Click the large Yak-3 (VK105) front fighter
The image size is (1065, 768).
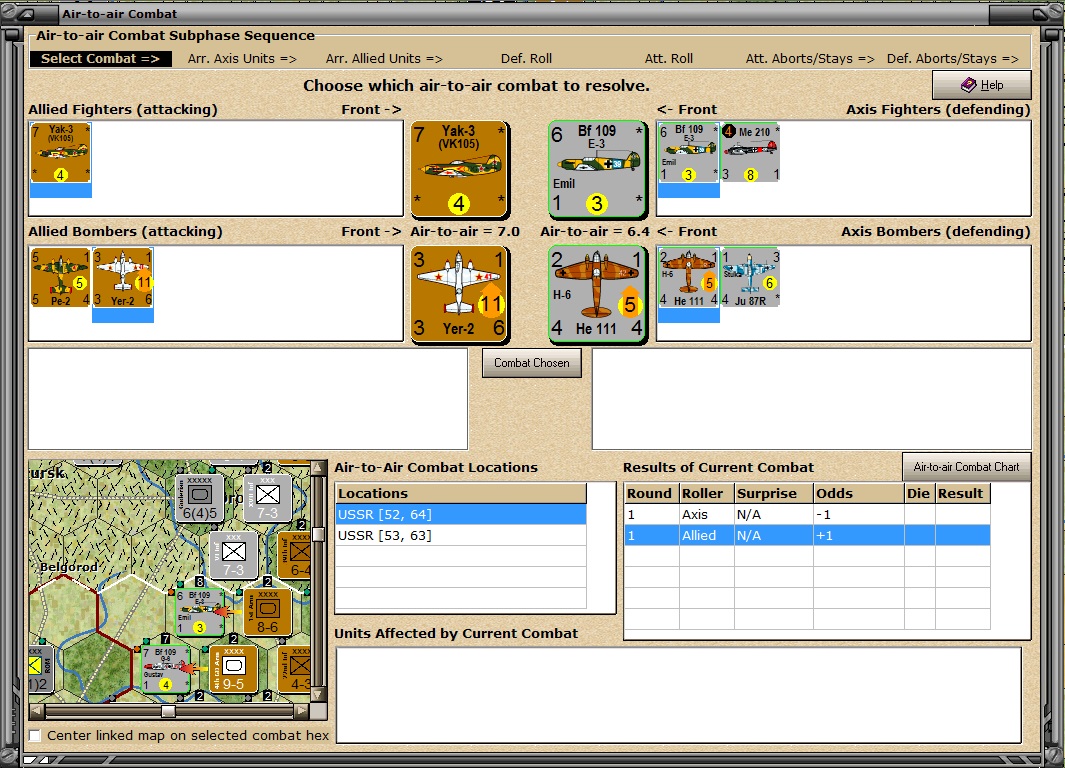459,169
